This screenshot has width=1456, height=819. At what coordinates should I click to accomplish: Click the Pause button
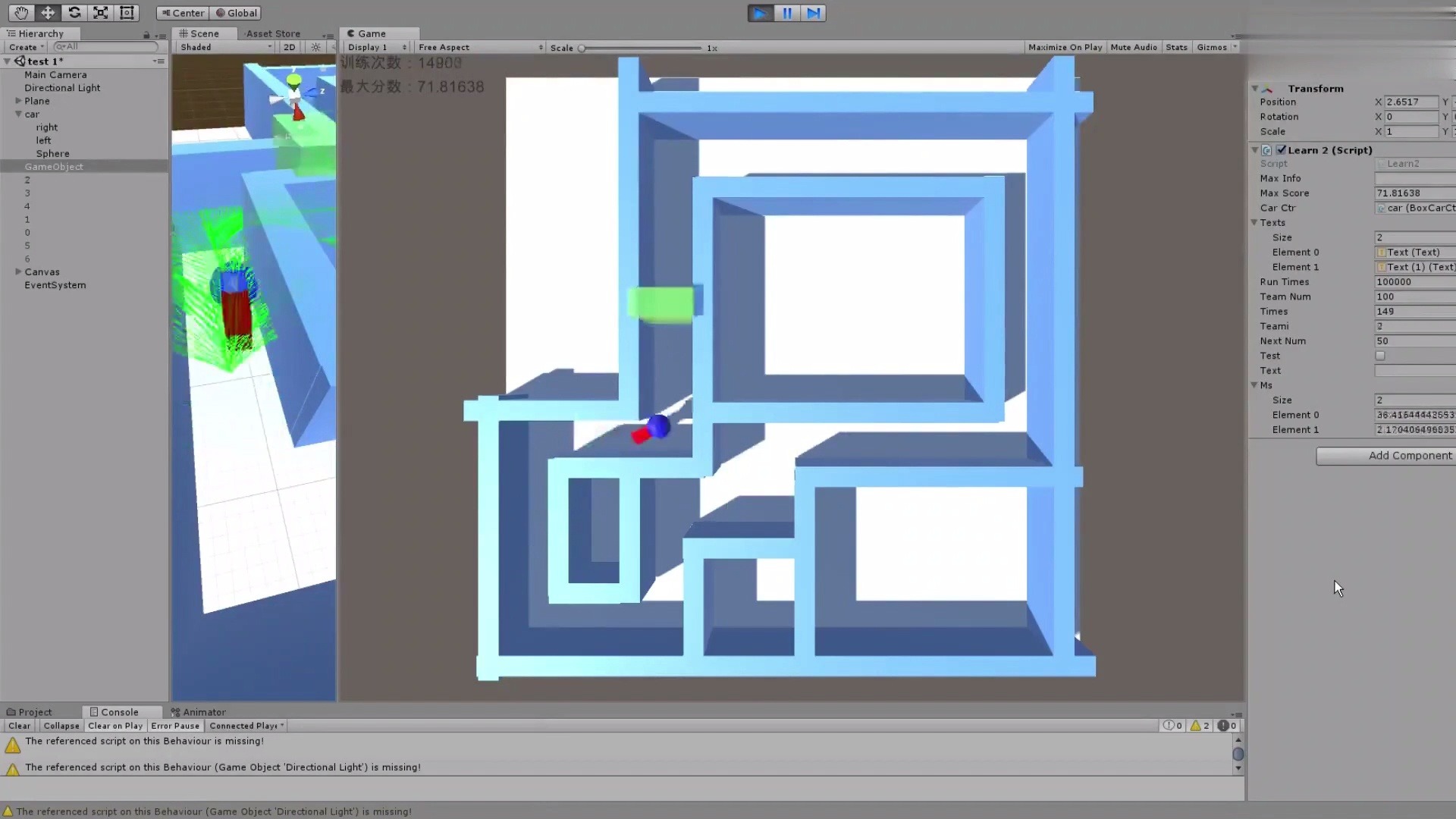click(x=786, y=13)
